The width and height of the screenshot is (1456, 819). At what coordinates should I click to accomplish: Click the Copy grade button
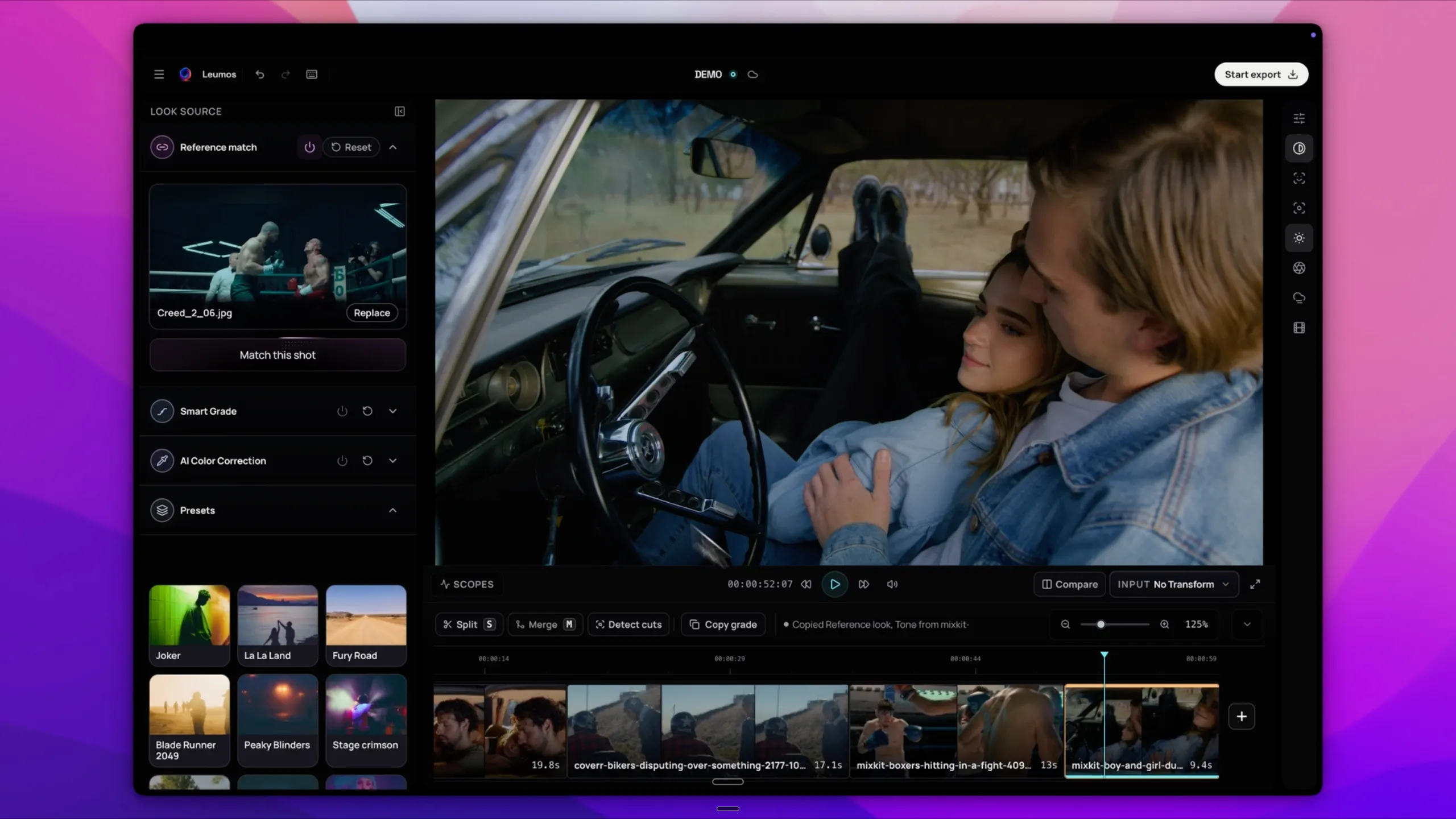723,624
